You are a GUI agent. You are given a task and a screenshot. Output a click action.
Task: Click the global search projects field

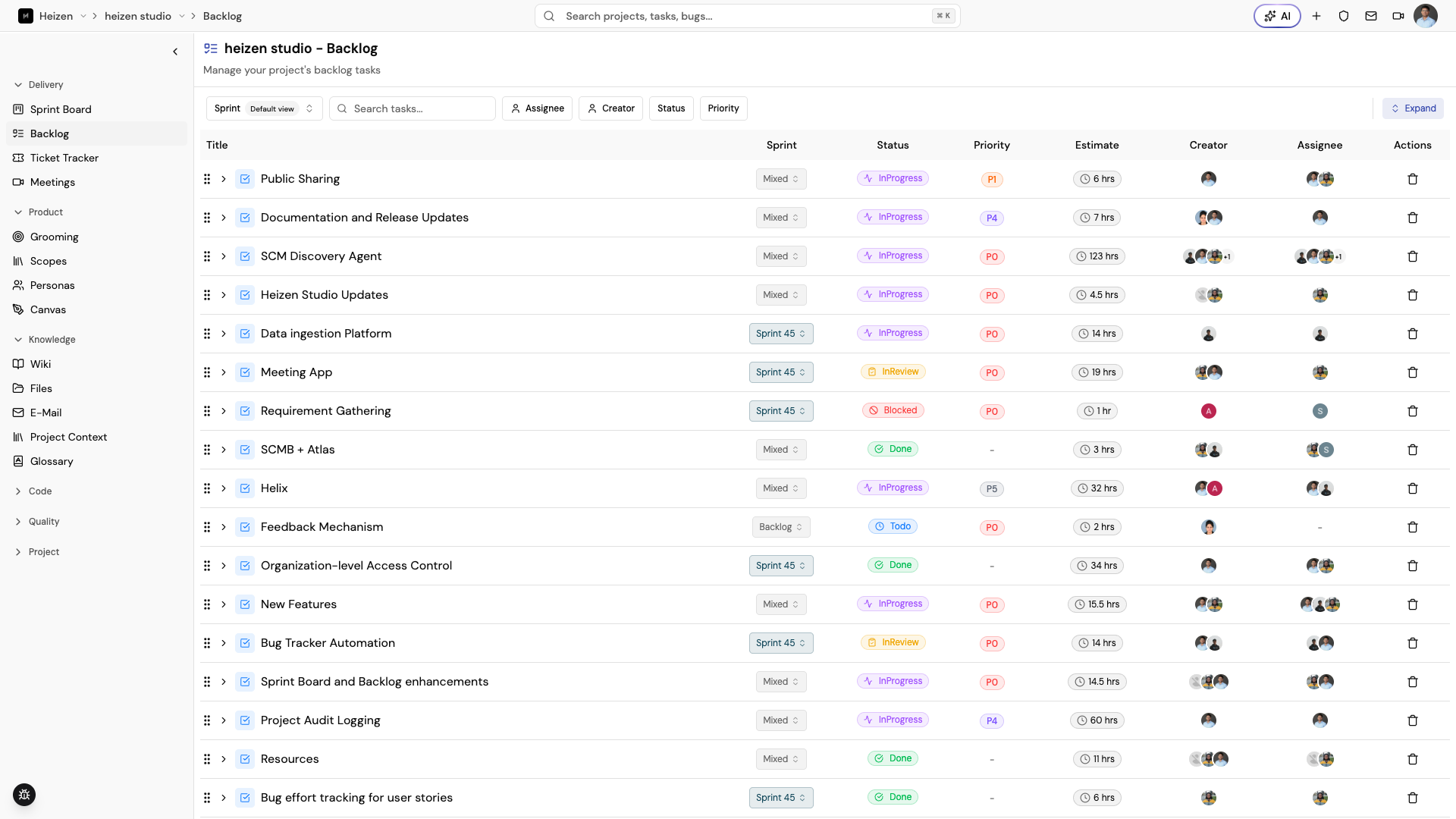tap(747, 16)
